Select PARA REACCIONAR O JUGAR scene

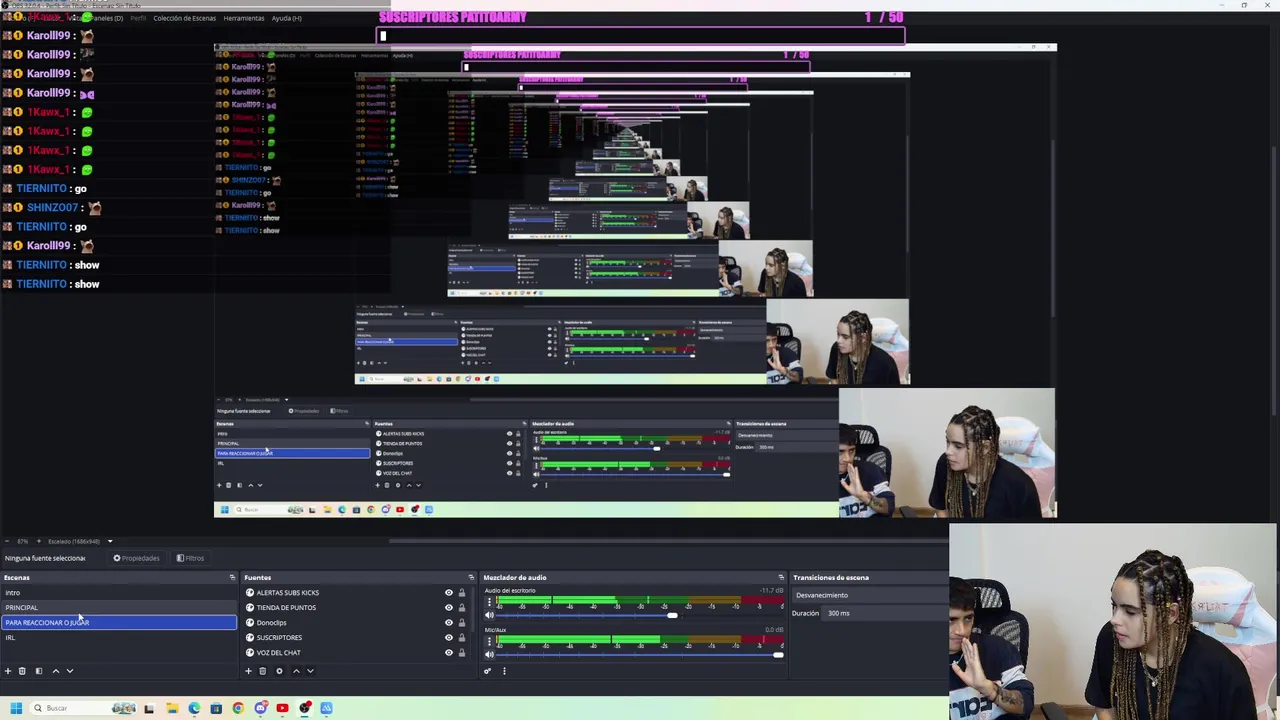[x=119, y=623]
